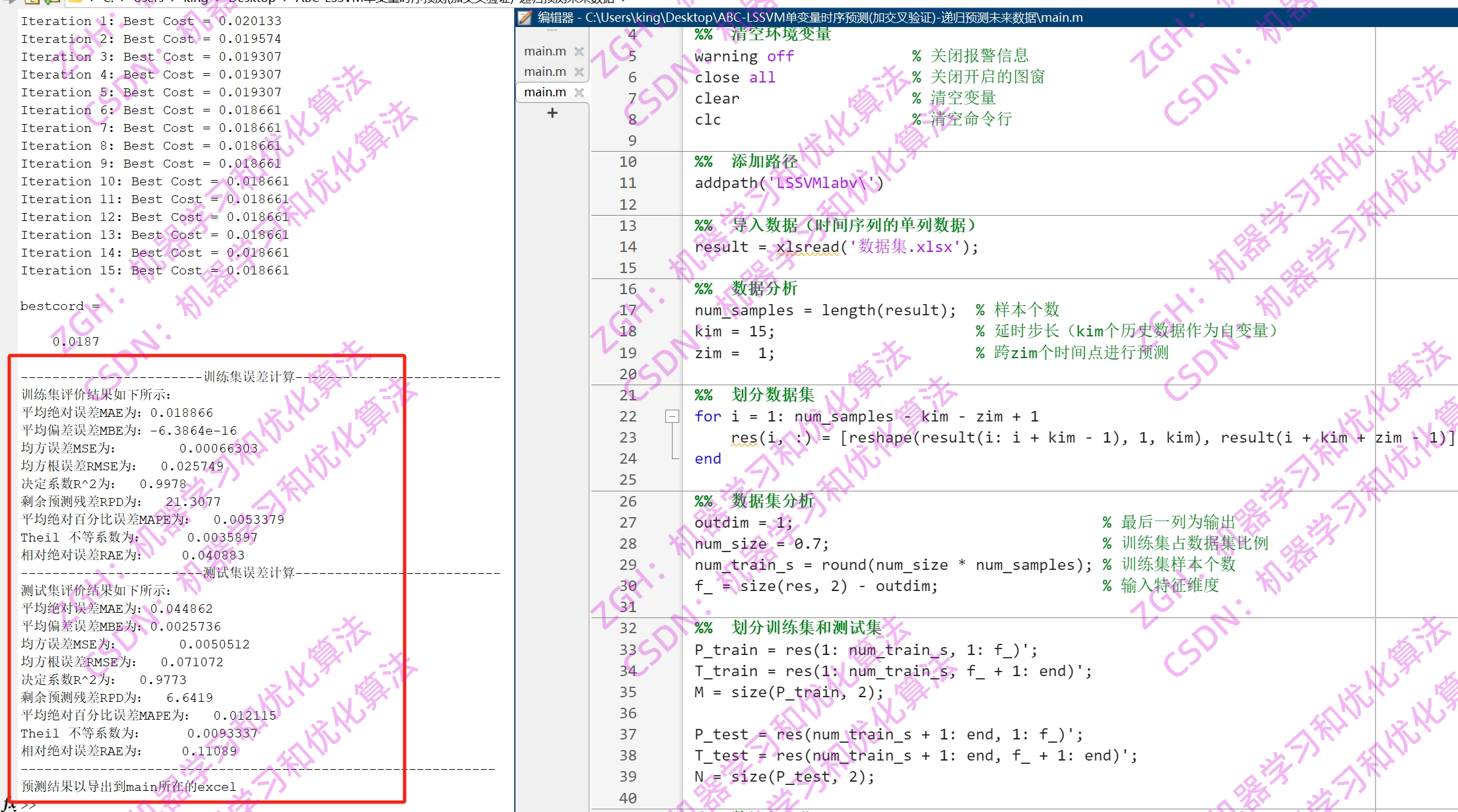This screenshot has width=1458, height=812.
Task: Close the middle main.m editor tab
Action: click(x=579, y=72)
